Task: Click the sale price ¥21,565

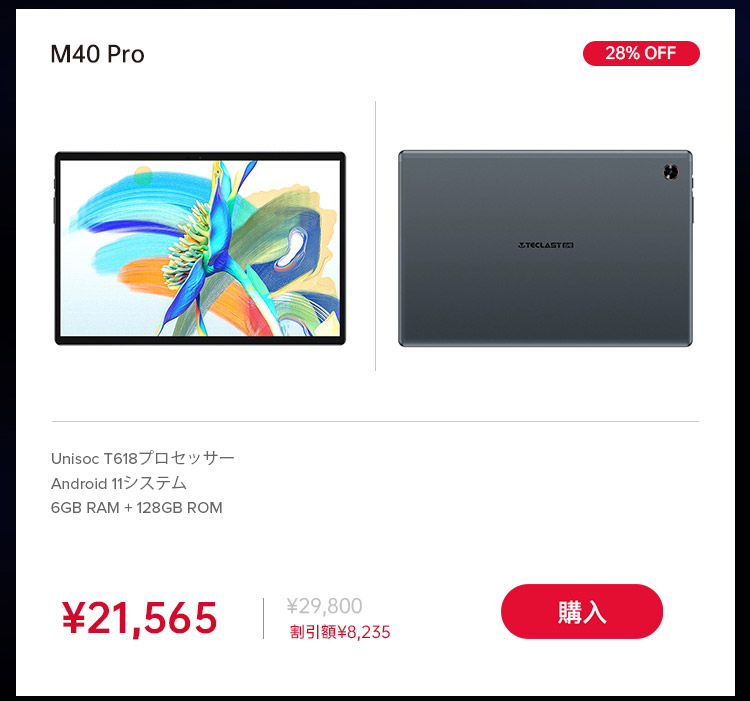Action: coord(140,618)
